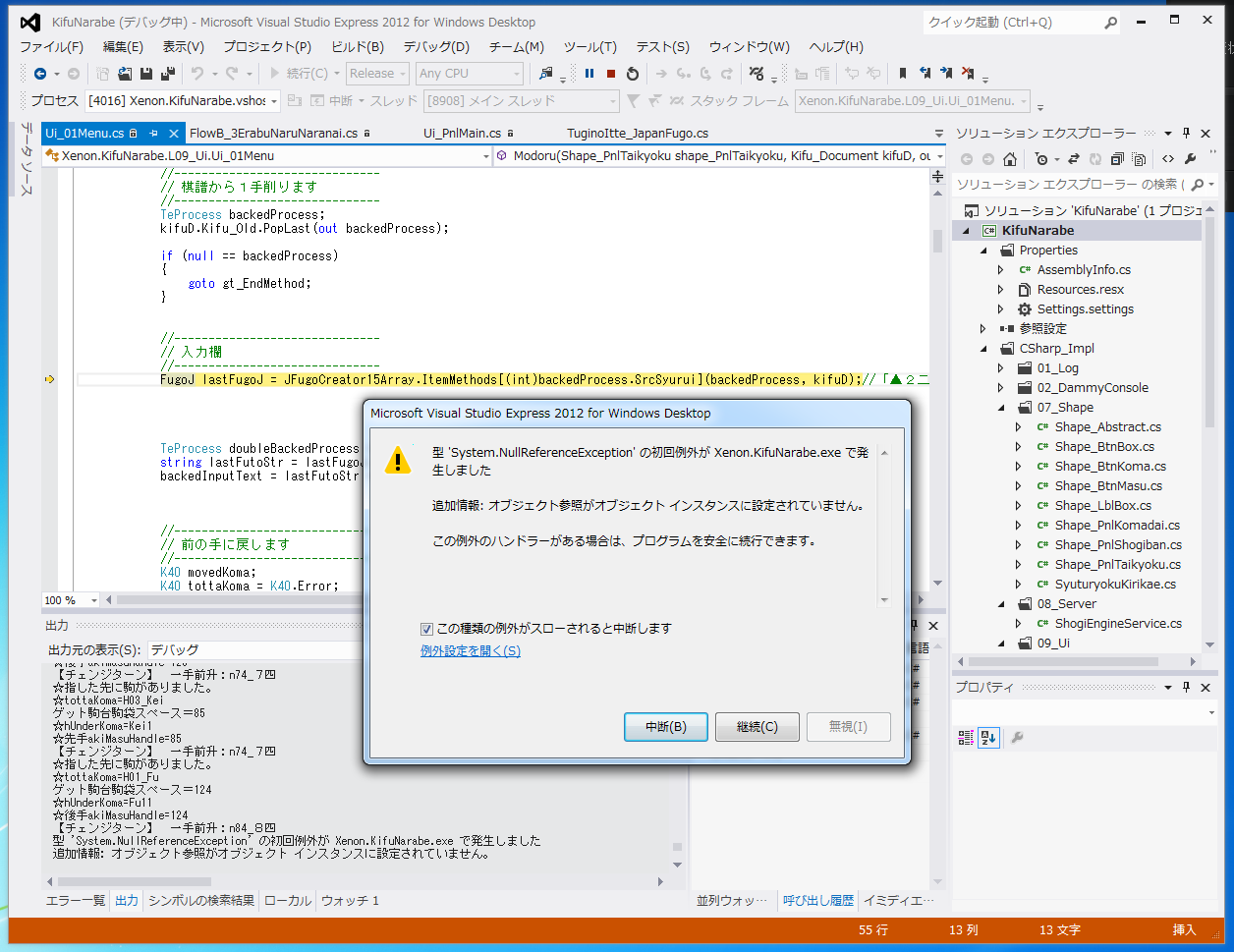Expand the 参照設定 node in Solution Explorer
The width and height of the screenshot is (1234, 952).
[983, 329]
